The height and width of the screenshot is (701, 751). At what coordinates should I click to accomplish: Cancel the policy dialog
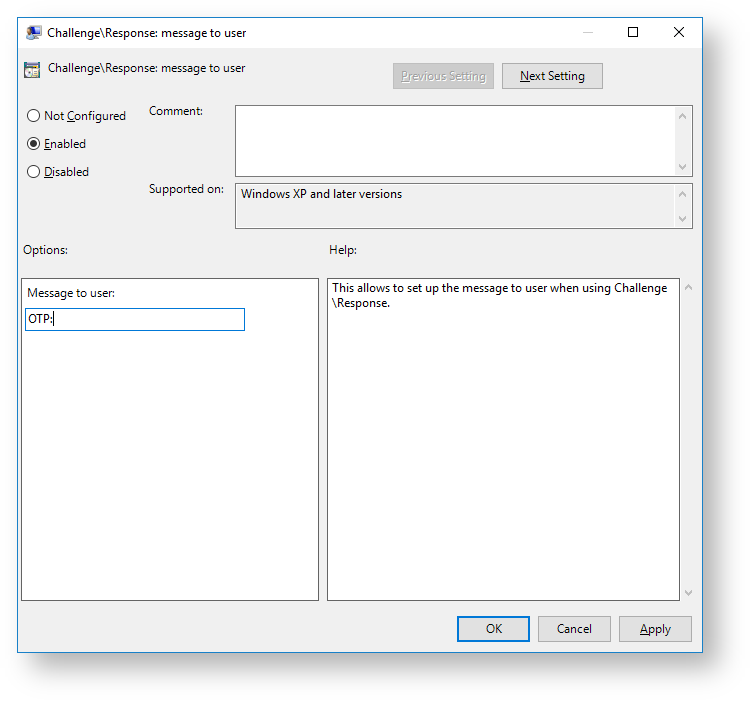[574, 629]
